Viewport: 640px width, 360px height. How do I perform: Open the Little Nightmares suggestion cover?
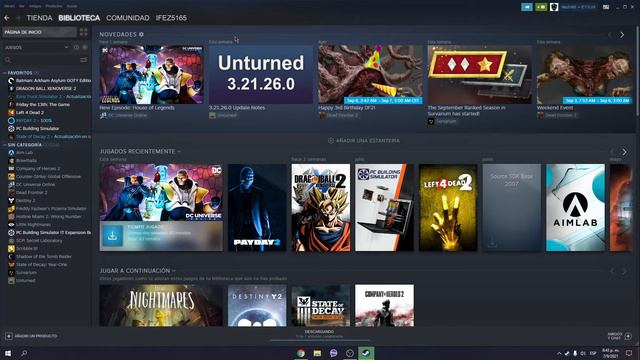click(x=161, y=305)
